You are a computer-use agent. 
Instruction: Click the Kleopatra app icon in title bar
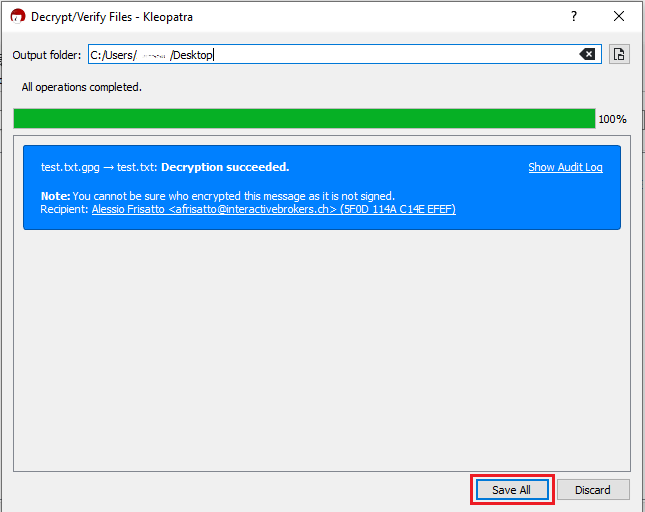pyautogui.click(x=18, y=17)
